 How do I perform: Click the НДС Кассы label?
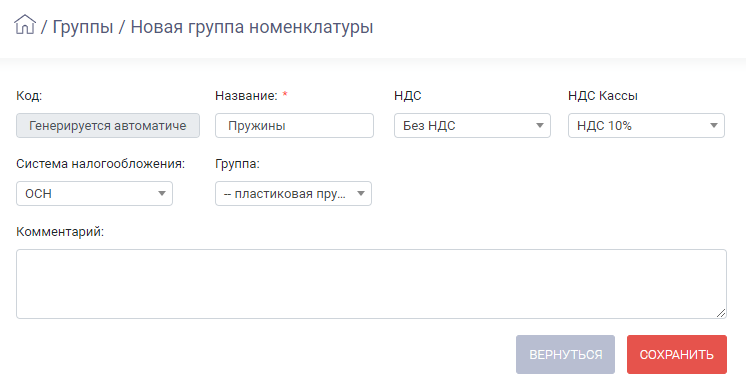point(603,96)
